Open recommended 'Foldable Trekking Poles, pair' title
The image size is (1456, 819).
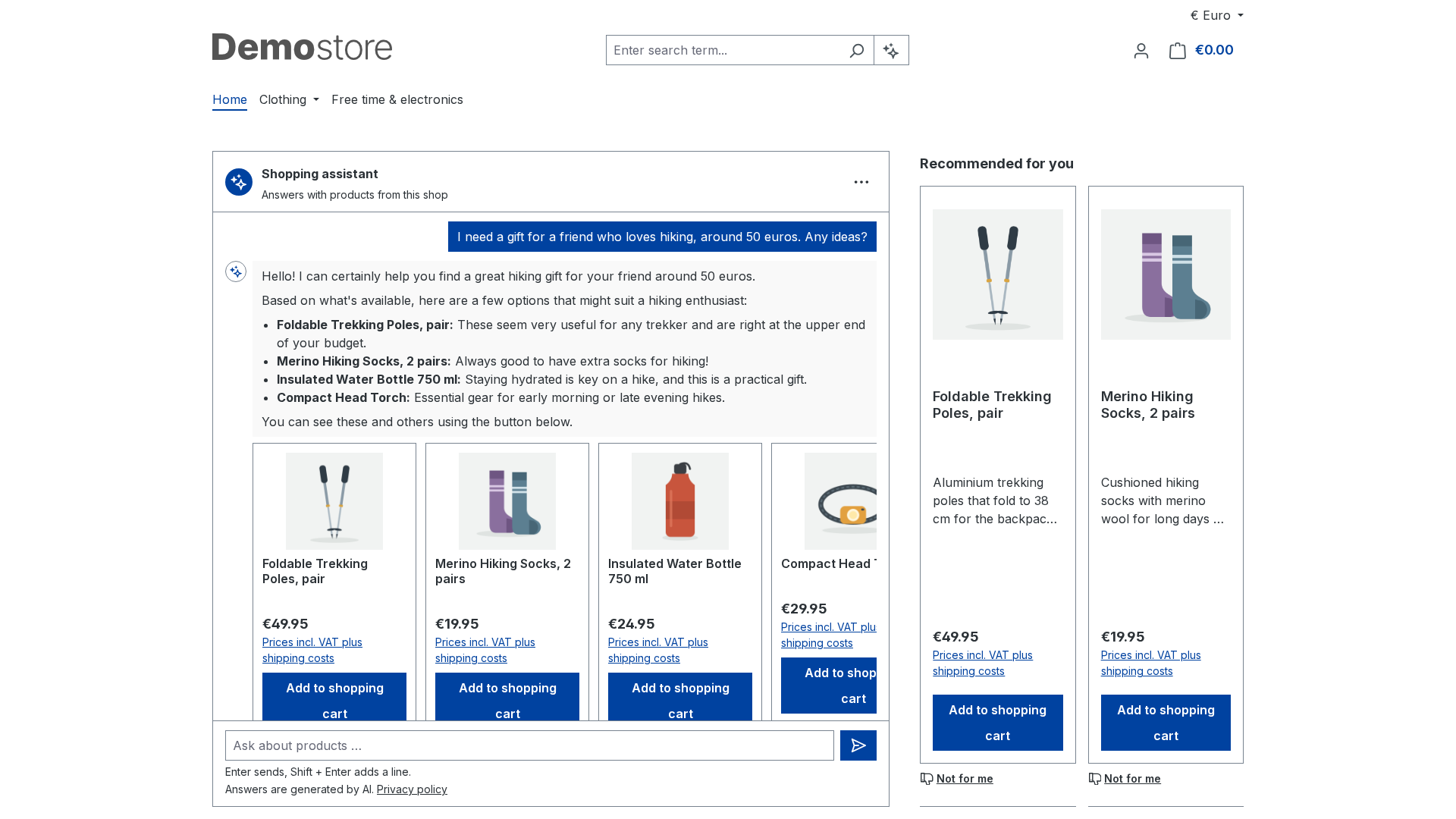tap(992, 405)
